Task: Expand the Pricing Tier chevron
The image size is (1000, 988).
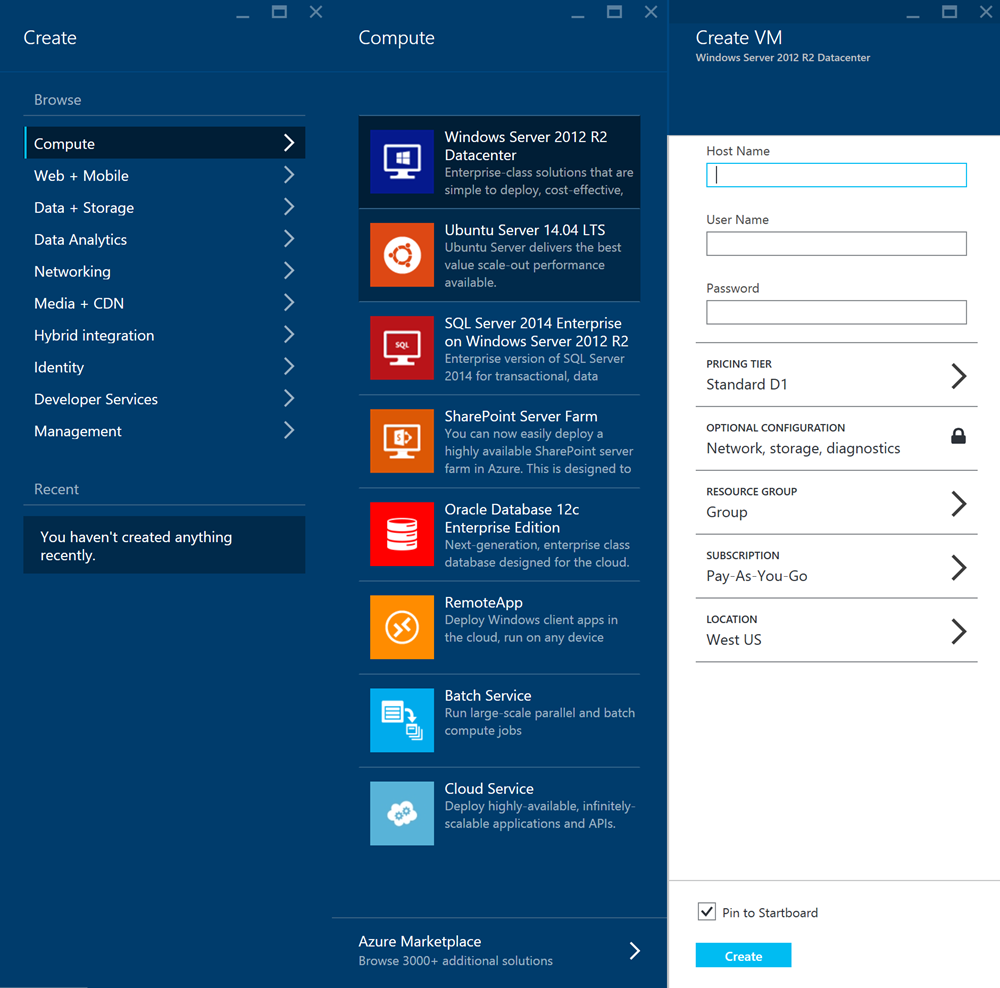Action: click(x=959, y=376)
